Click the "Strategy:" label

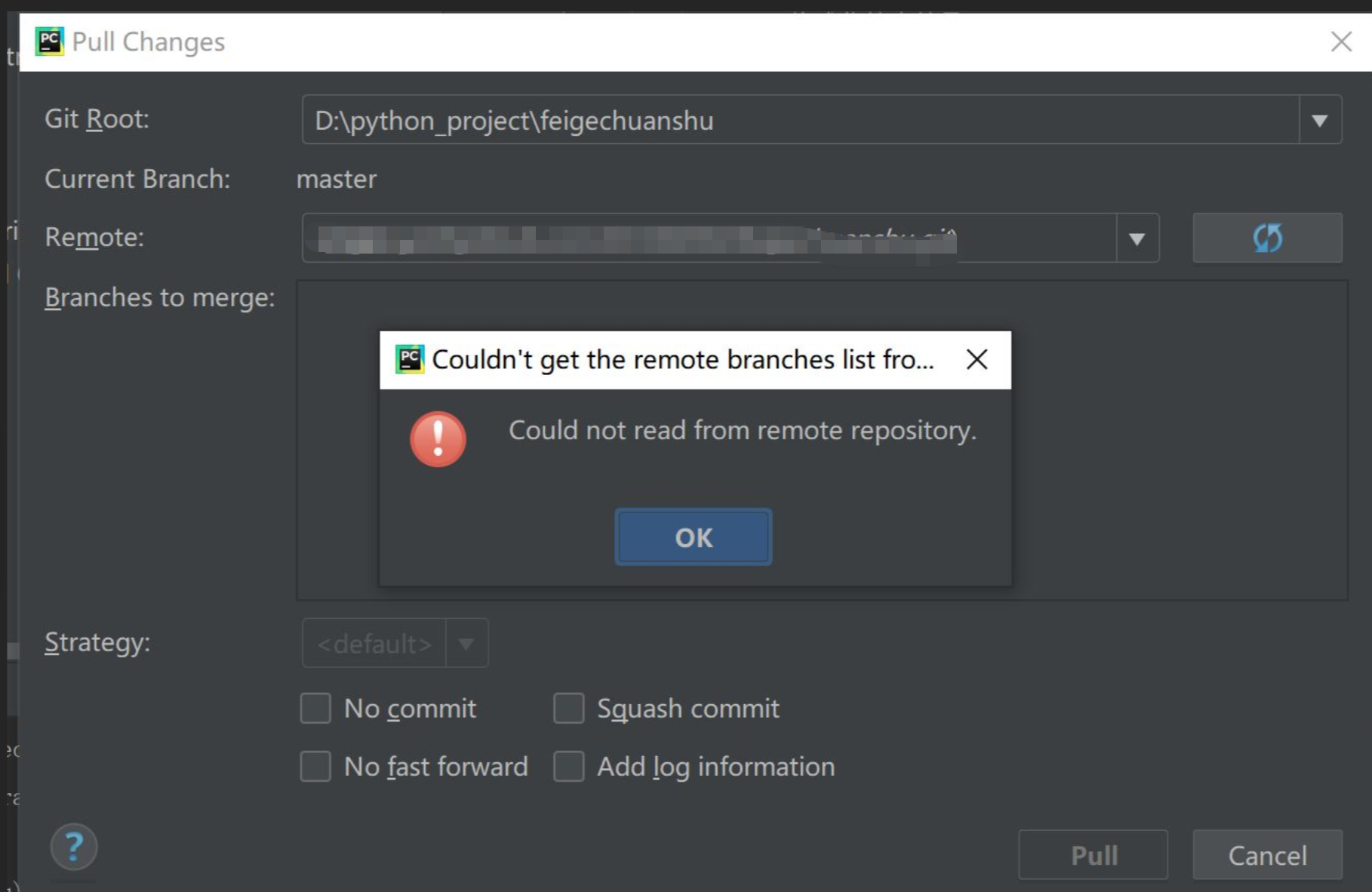point(97,642)
